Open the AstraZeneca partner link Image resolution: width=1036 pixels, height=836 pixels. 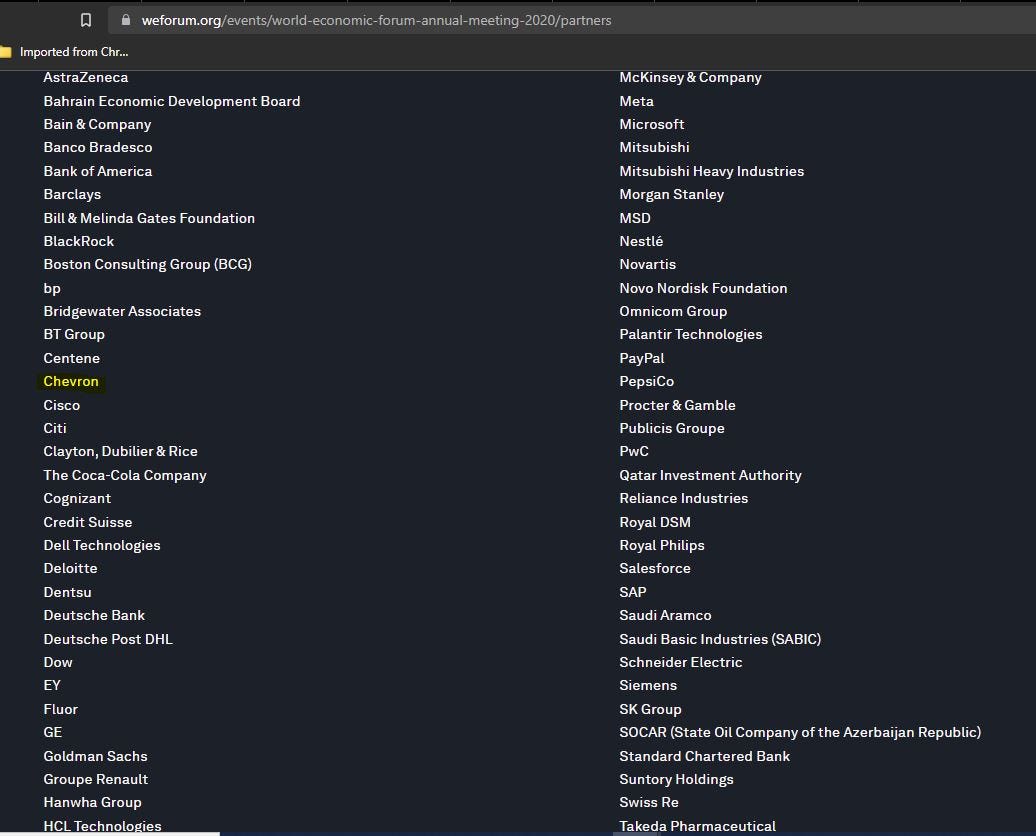[86, 77]
